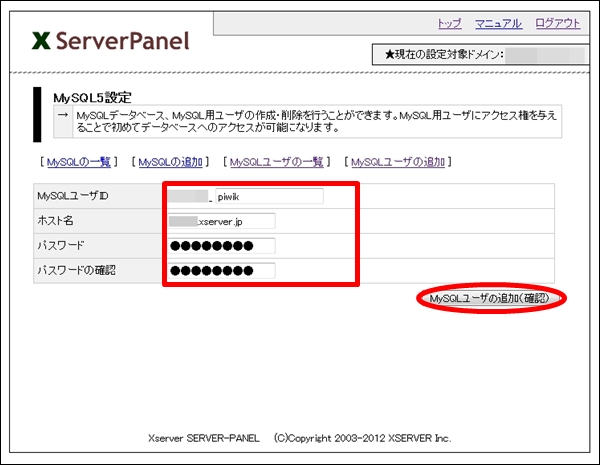Click the MySQLユーザの追加(確認) button

coord(490,298)
